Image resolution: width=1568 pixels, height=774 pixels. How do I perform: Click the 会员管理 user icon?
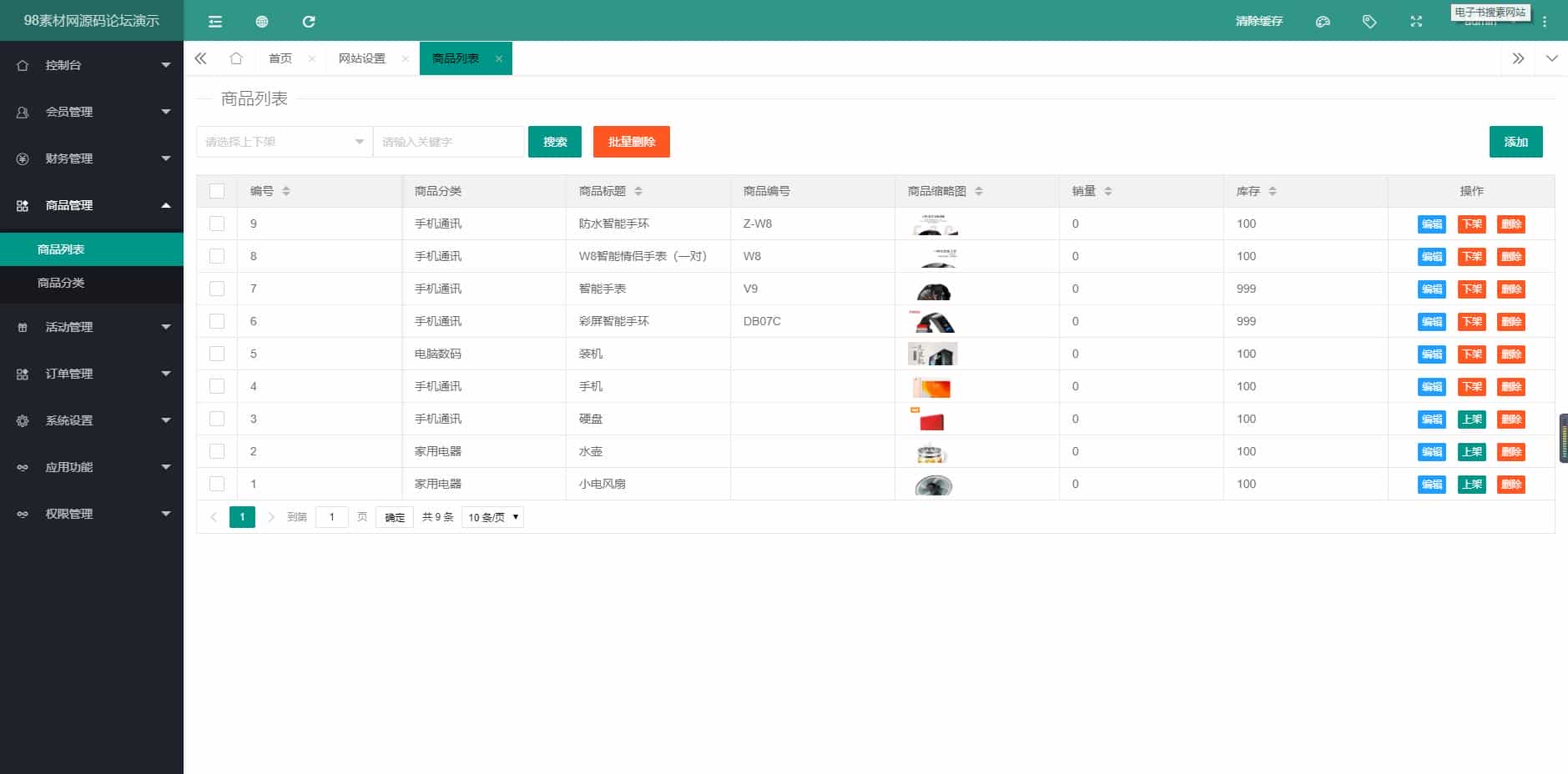point(23,112)
